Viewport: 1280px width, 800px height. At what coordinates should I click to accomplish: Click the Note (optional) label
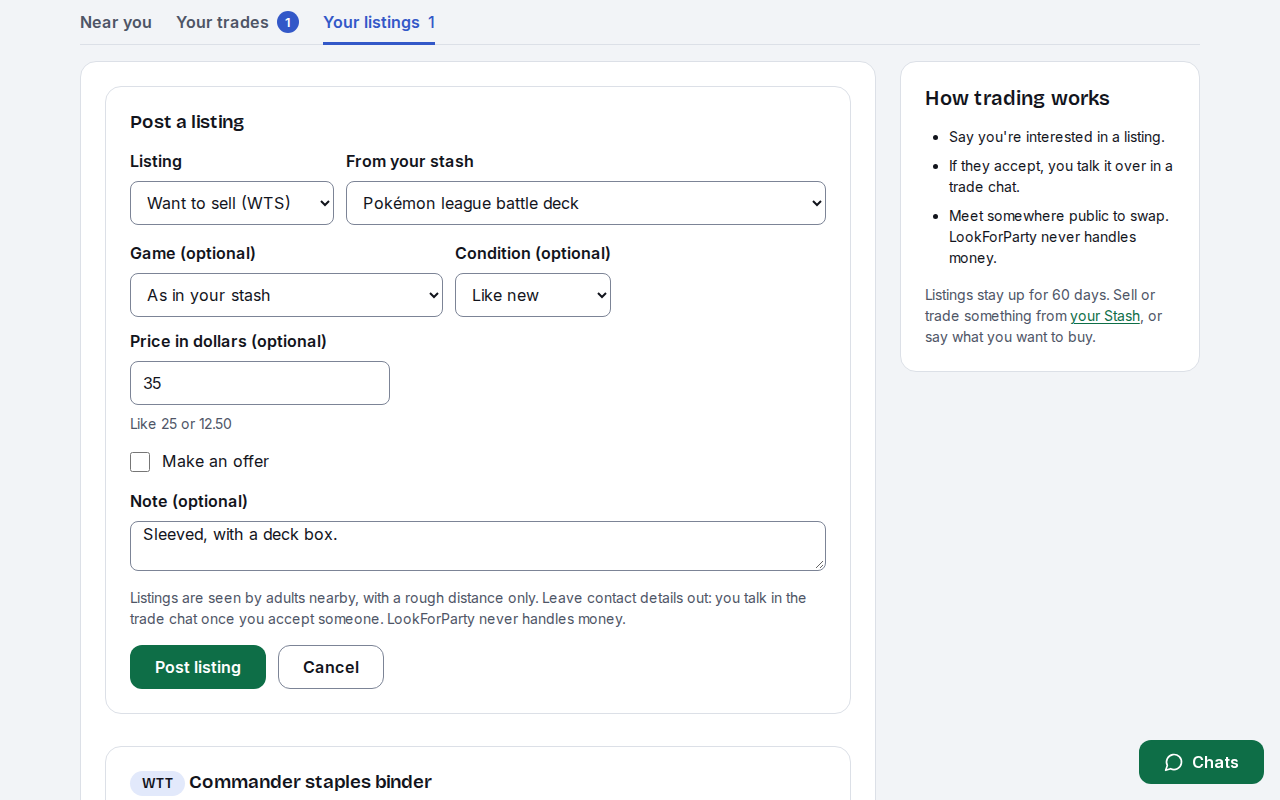(189, 501)
